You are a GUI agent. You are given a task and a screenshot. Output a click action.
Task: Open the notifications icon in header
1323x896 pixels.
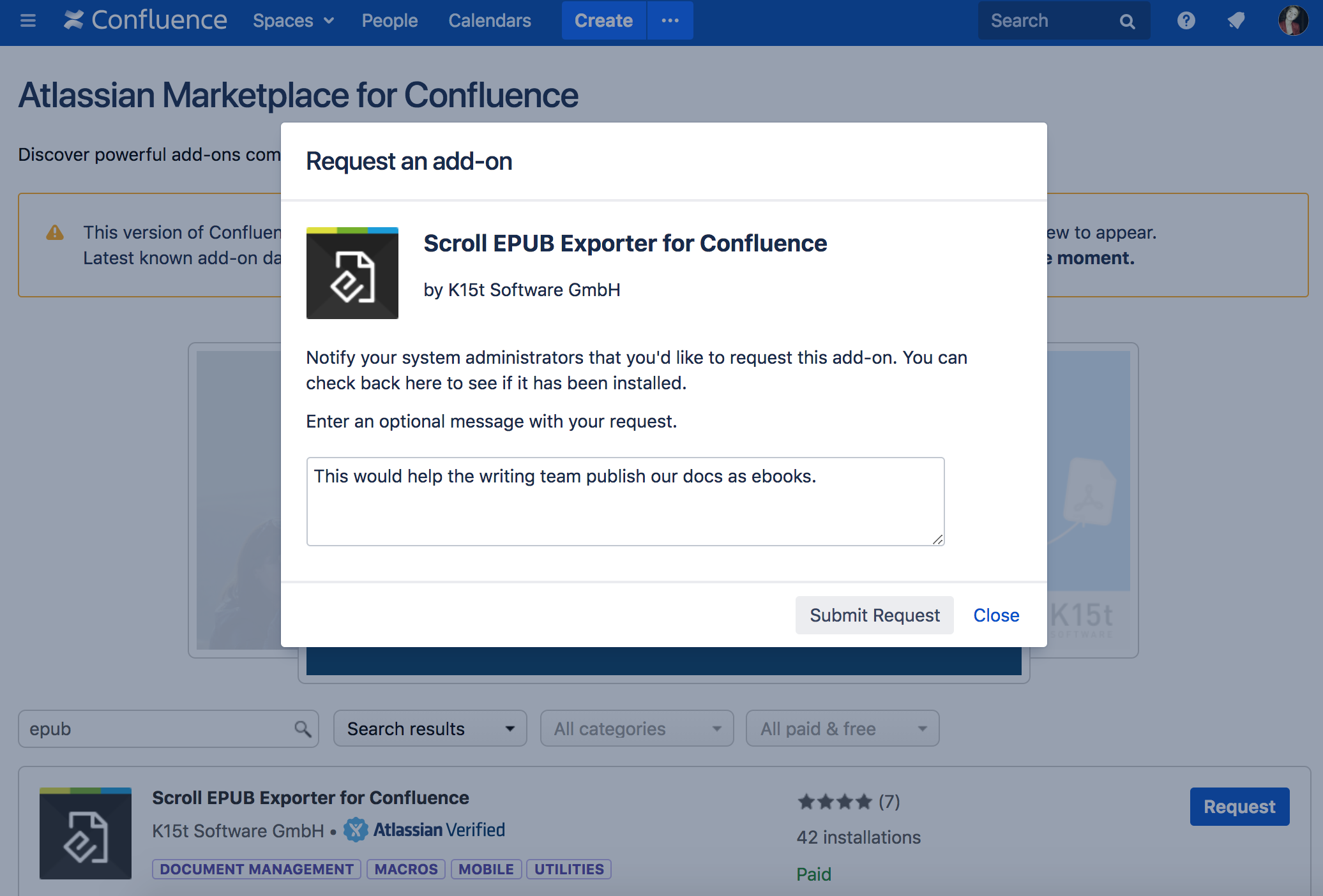[x=1236, y=20]
